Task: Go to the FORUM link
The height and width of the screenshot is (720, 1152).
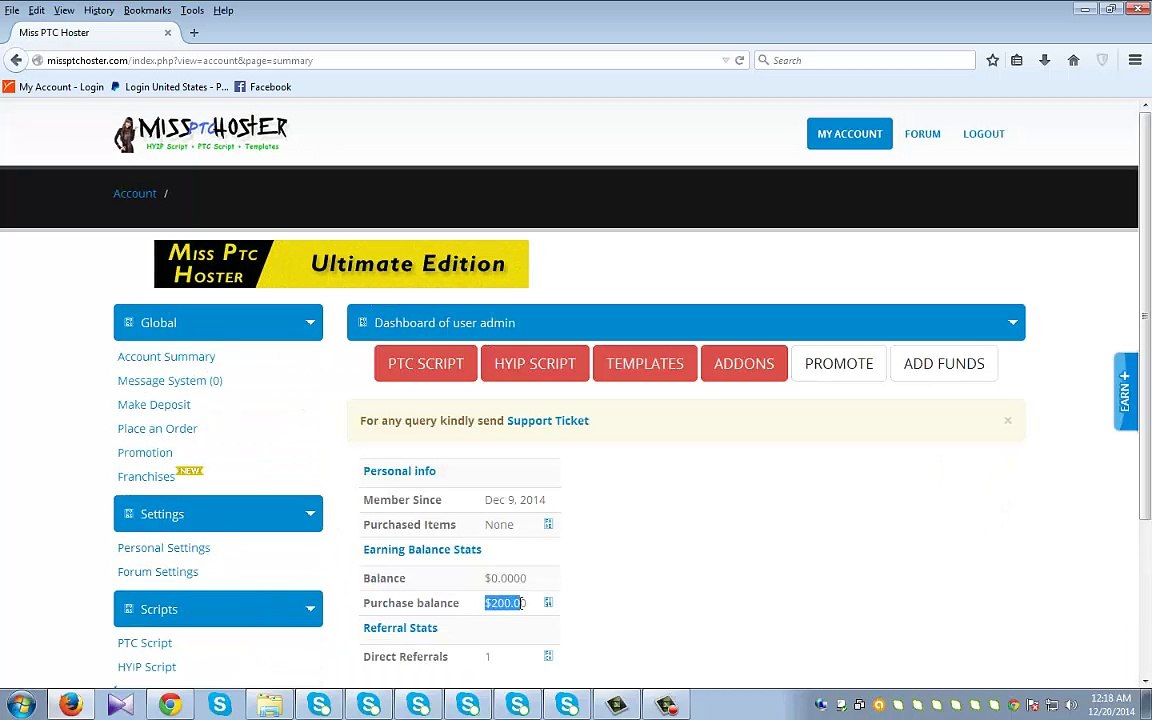Action: (922, 134)
